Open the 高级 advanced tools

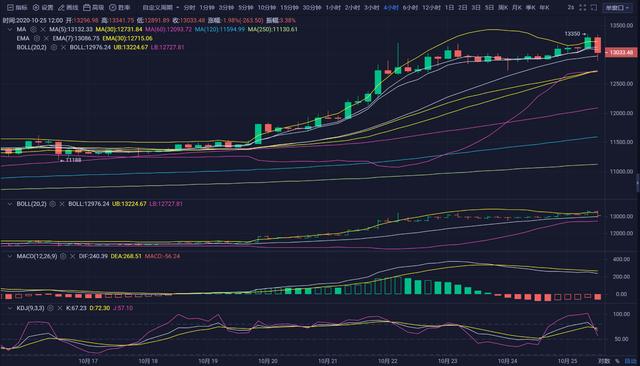point(93,7)
